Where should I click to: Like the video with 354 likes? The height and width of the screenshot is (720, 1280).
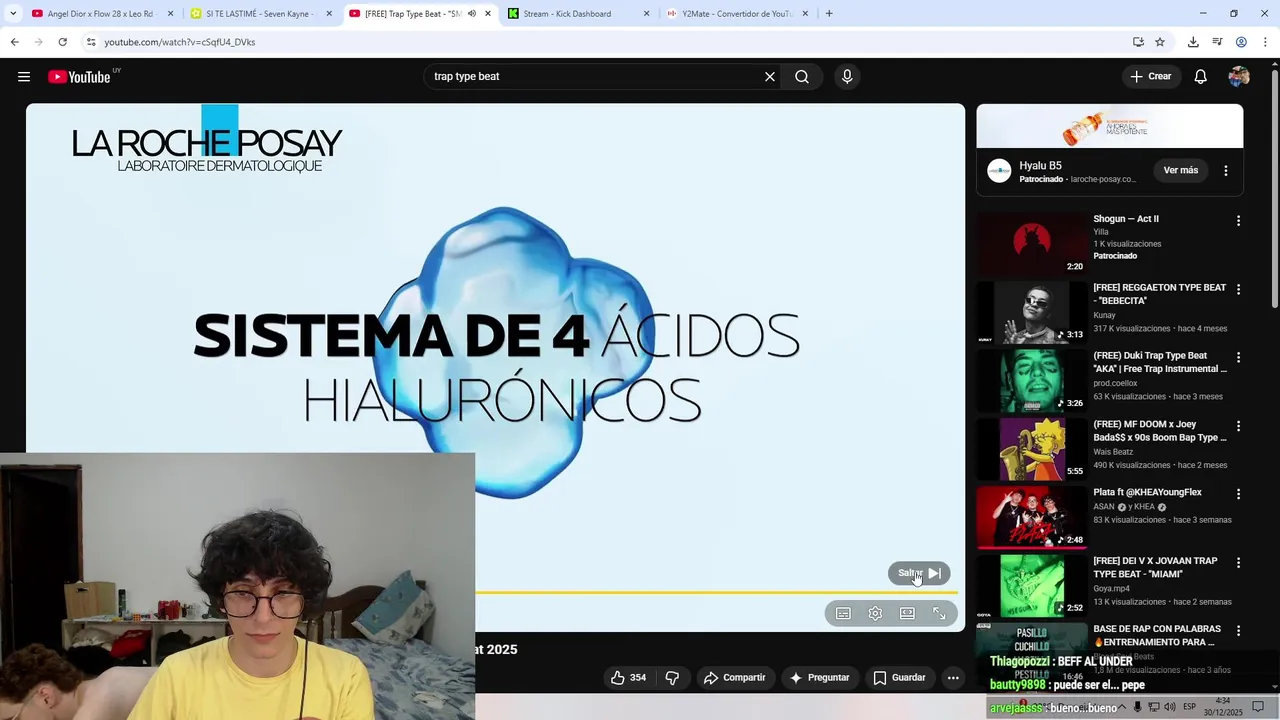pyautogui.click(x=628, y=678)
